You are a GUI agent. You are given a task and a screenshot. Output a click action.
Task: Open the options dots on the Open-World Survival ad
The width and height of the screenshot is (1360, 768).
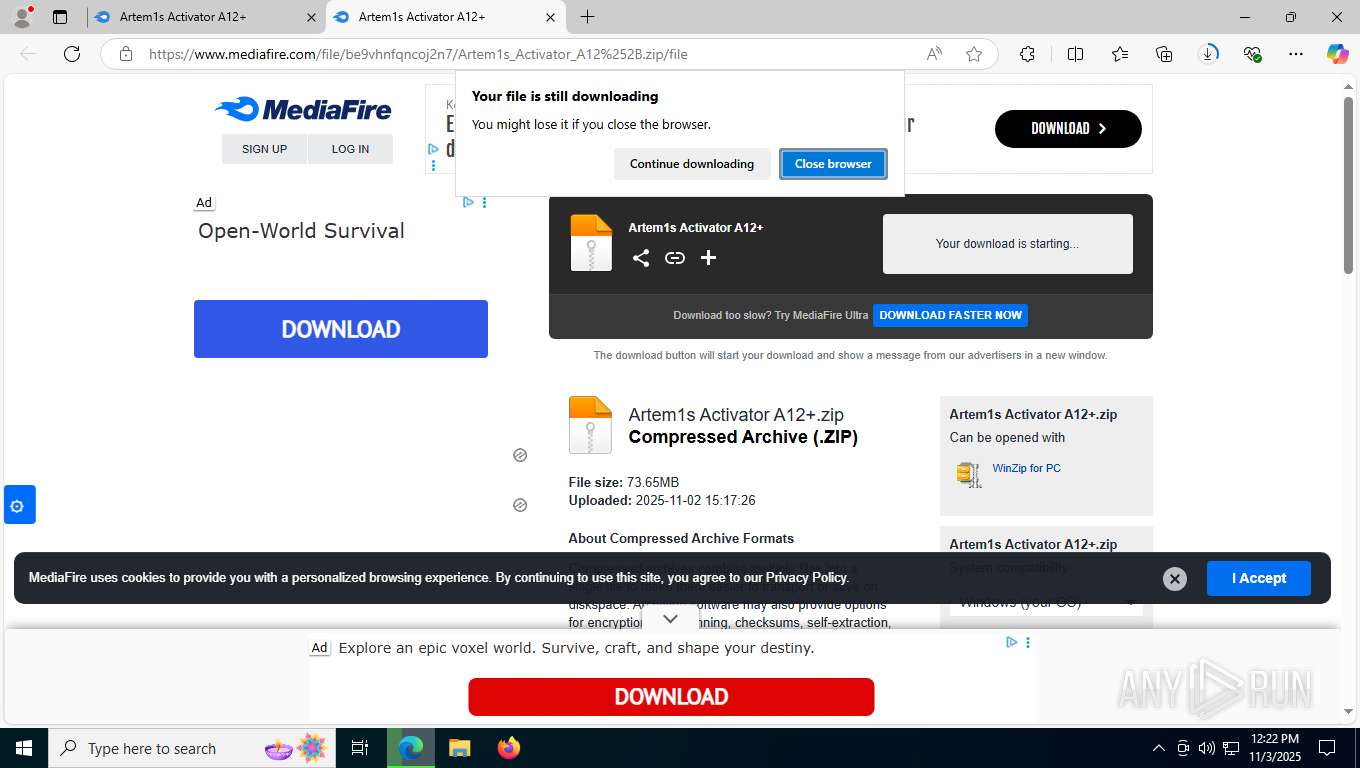(x=485, y=202)
